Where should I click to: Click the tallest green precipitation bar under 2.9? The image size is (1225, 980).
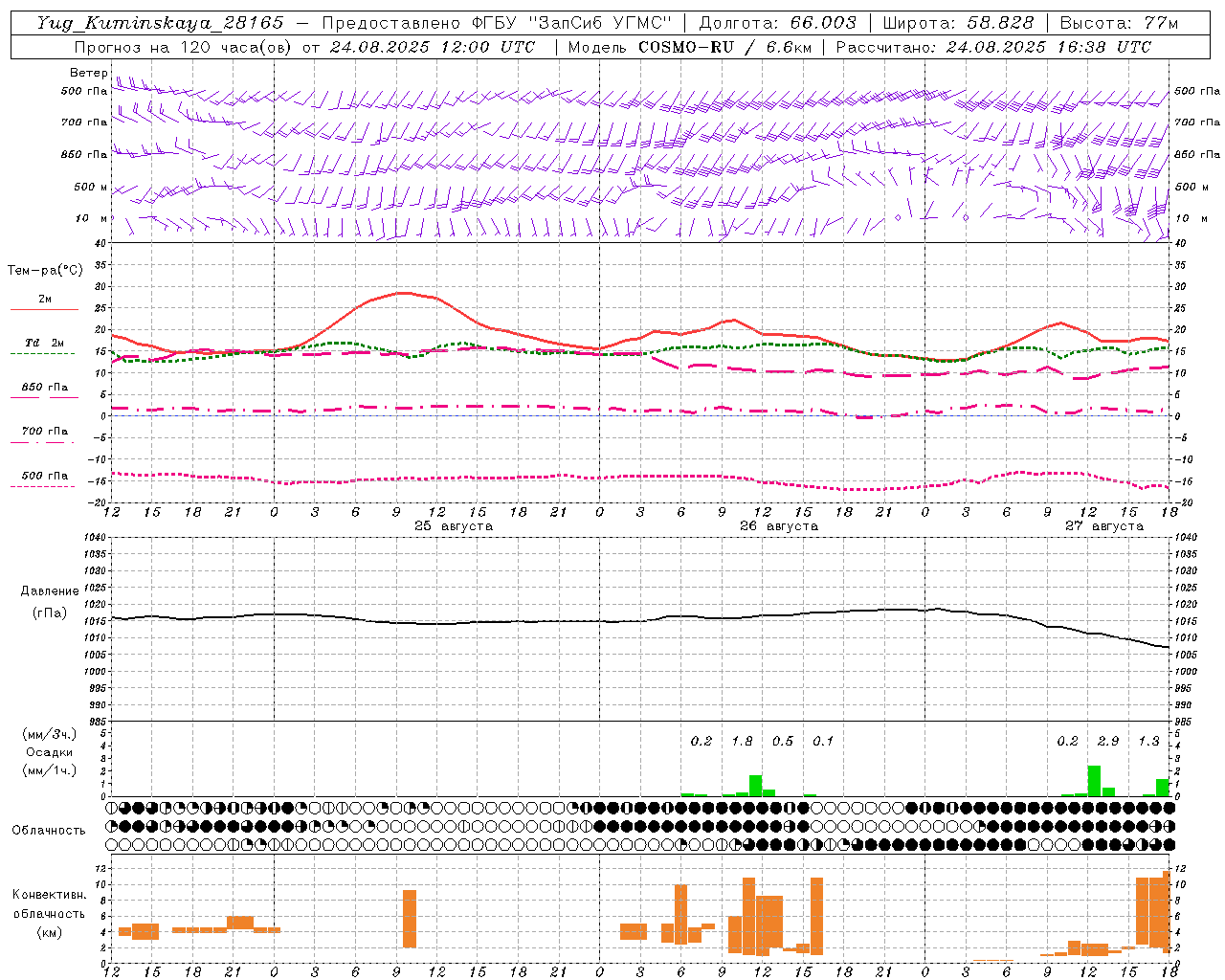1094,781
